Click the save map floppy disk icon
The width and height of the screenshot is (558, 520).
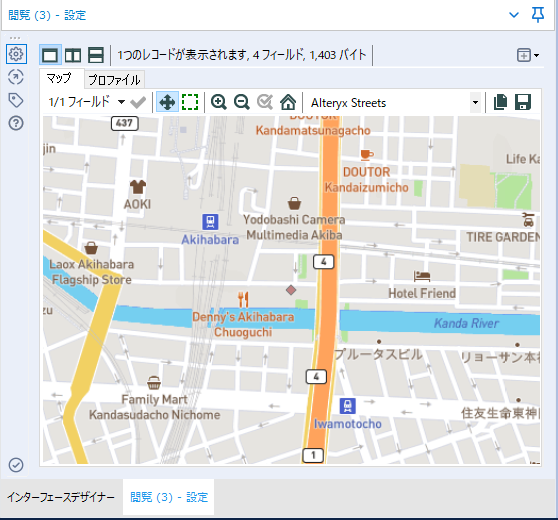tap(523, 102)
